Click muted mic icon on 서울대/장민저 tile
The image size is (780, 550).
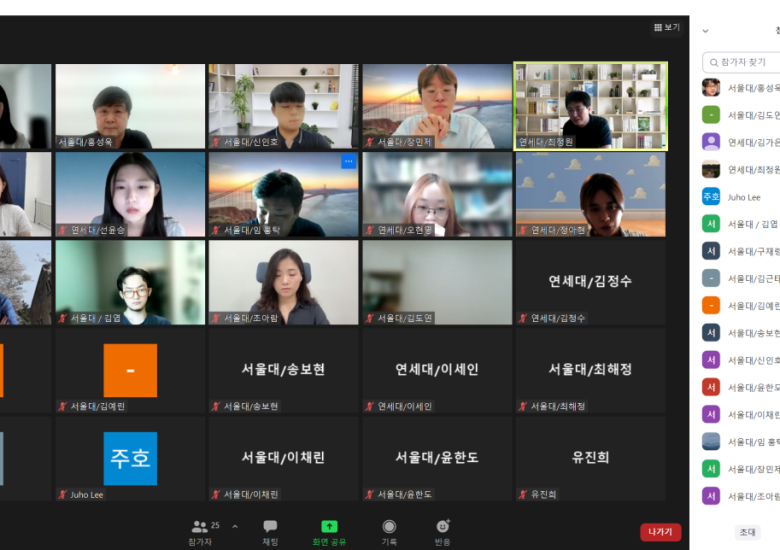click(x=370, y=142)
